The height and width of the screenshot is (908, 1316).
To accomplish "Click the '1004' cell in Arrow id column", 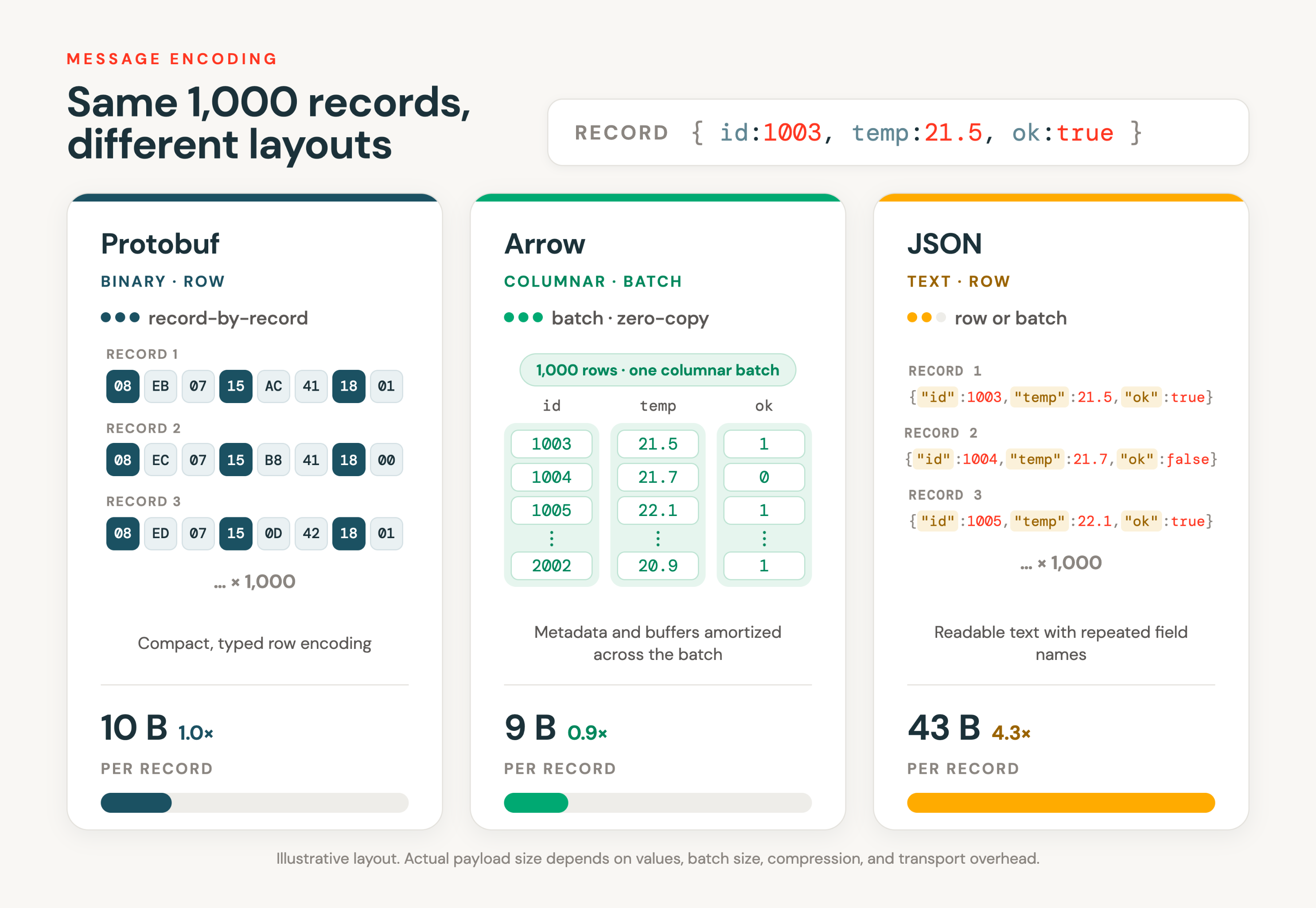I will pyautogui.click(x=551, y=477).
